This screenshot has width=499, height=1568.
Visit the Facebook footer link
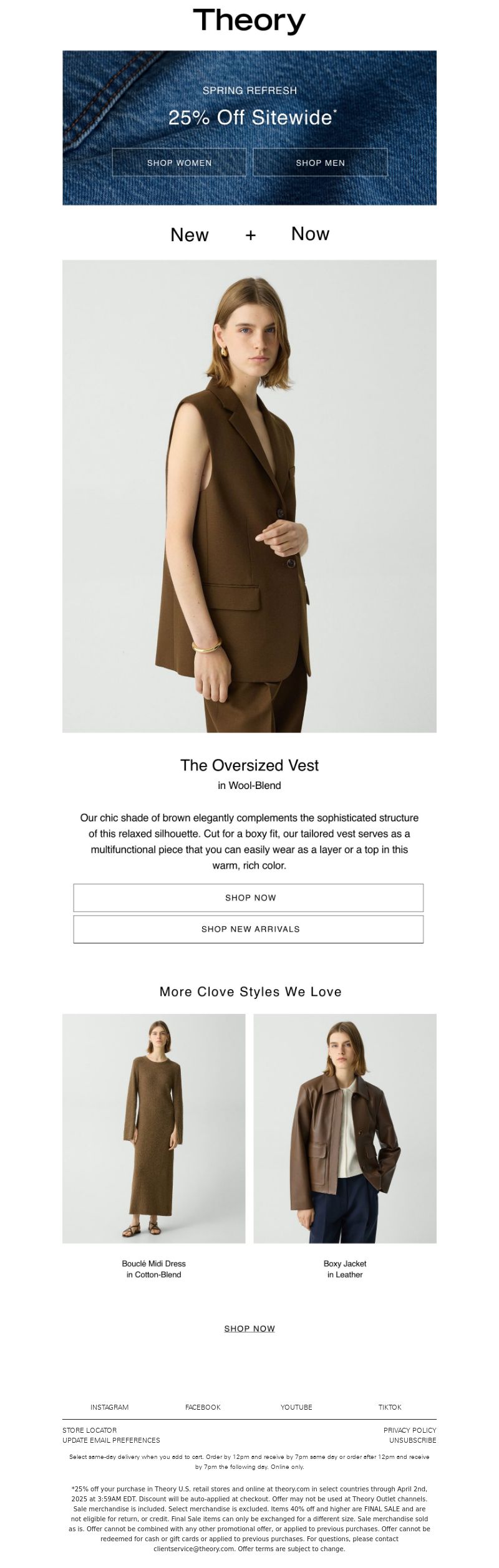pyautogui.click(x=203, y=1407)
